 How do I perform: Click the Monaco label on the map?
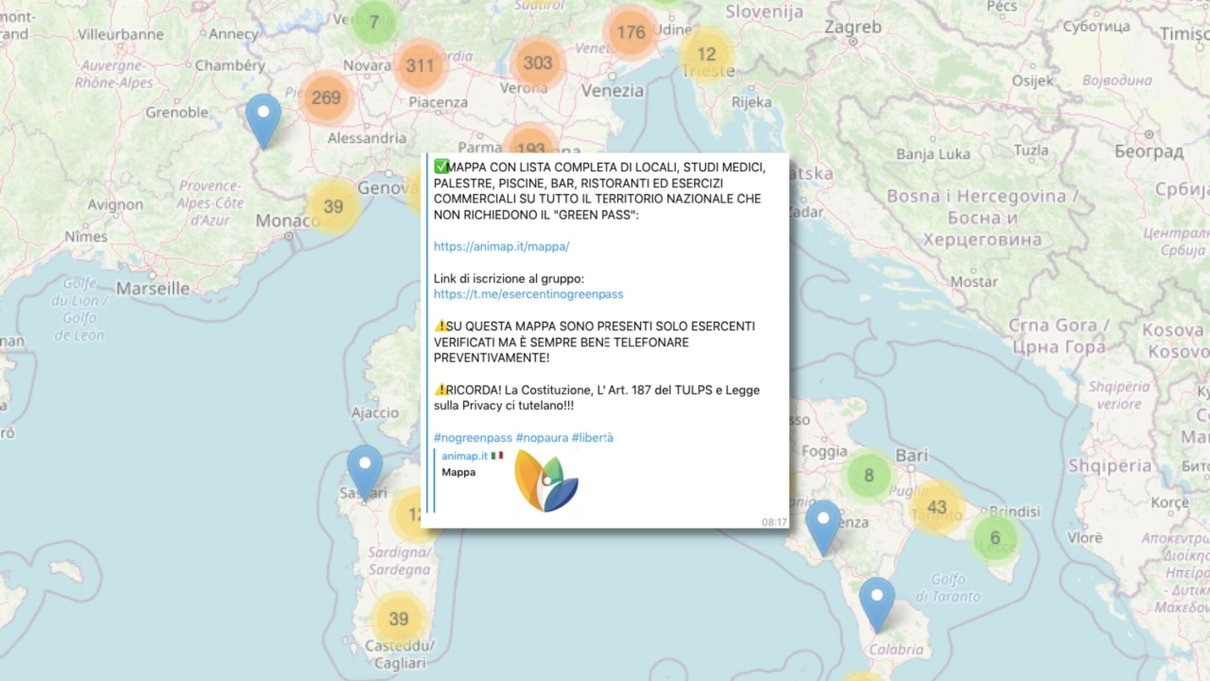coord(288,220)
